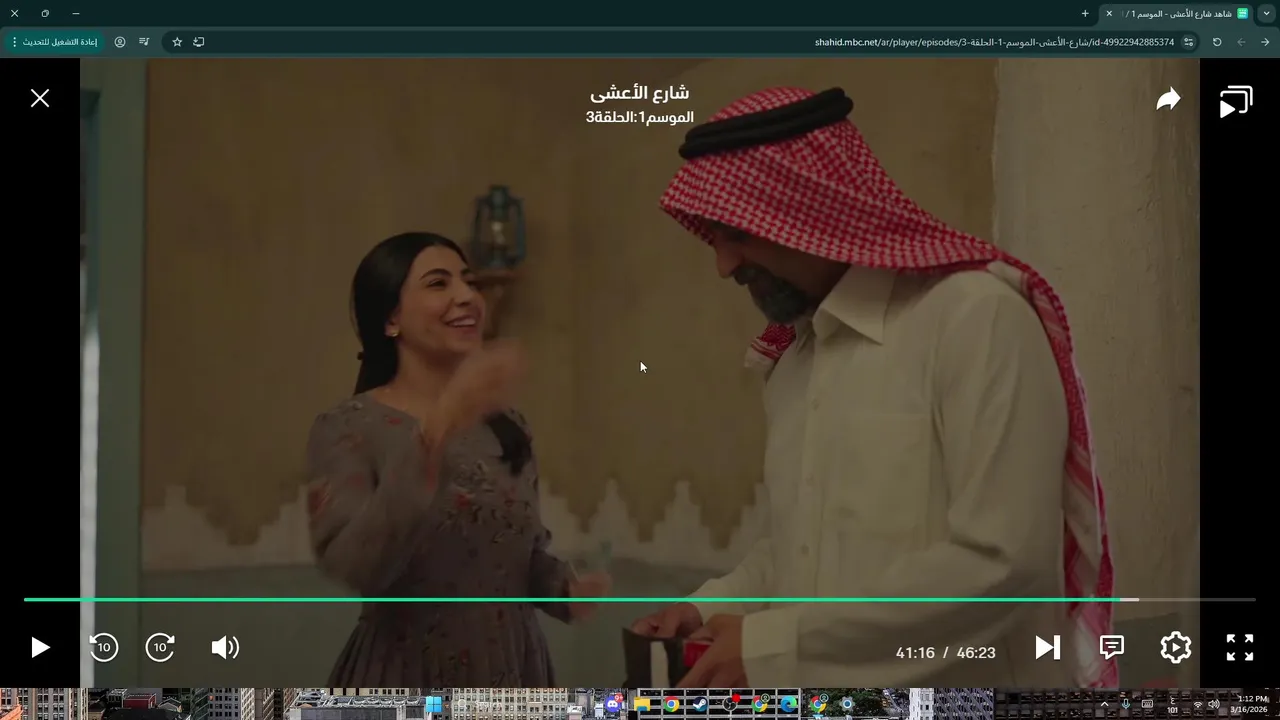Cast video to another screen
The height and width of the screenshot is (720, 1280).
(x=1236, y=101)
